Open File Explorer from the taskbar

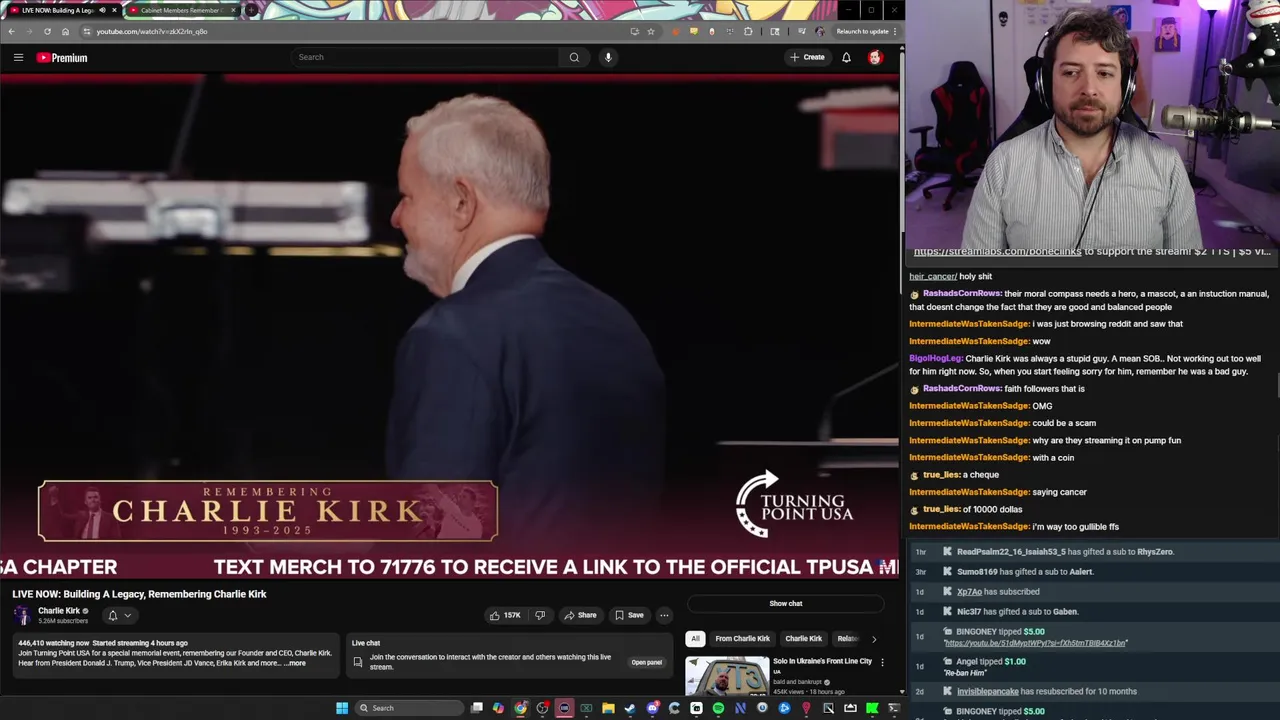(608, 708)
